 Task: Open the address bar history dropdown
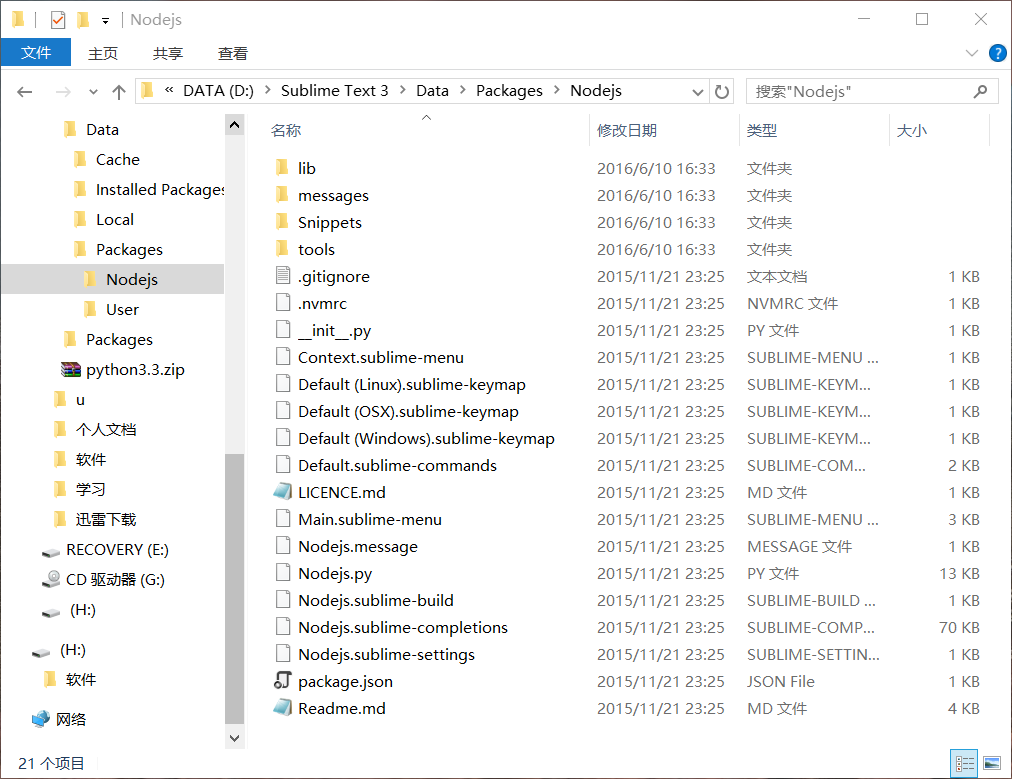698,92
